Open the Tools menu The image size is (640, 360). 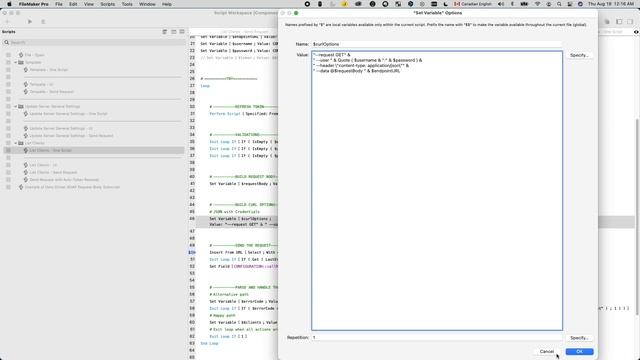click(127, 4)
